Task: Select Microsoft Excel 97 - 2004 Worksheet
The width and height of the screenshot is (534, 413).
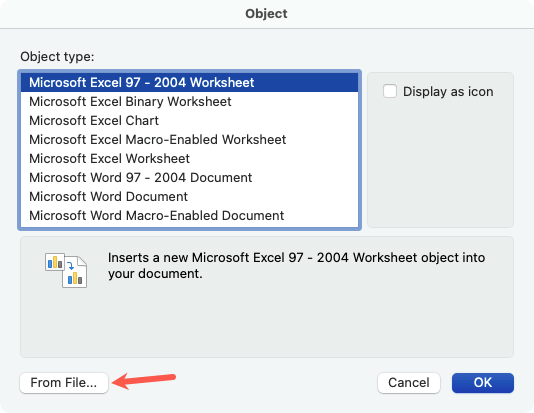Action: tap(189, 82)
